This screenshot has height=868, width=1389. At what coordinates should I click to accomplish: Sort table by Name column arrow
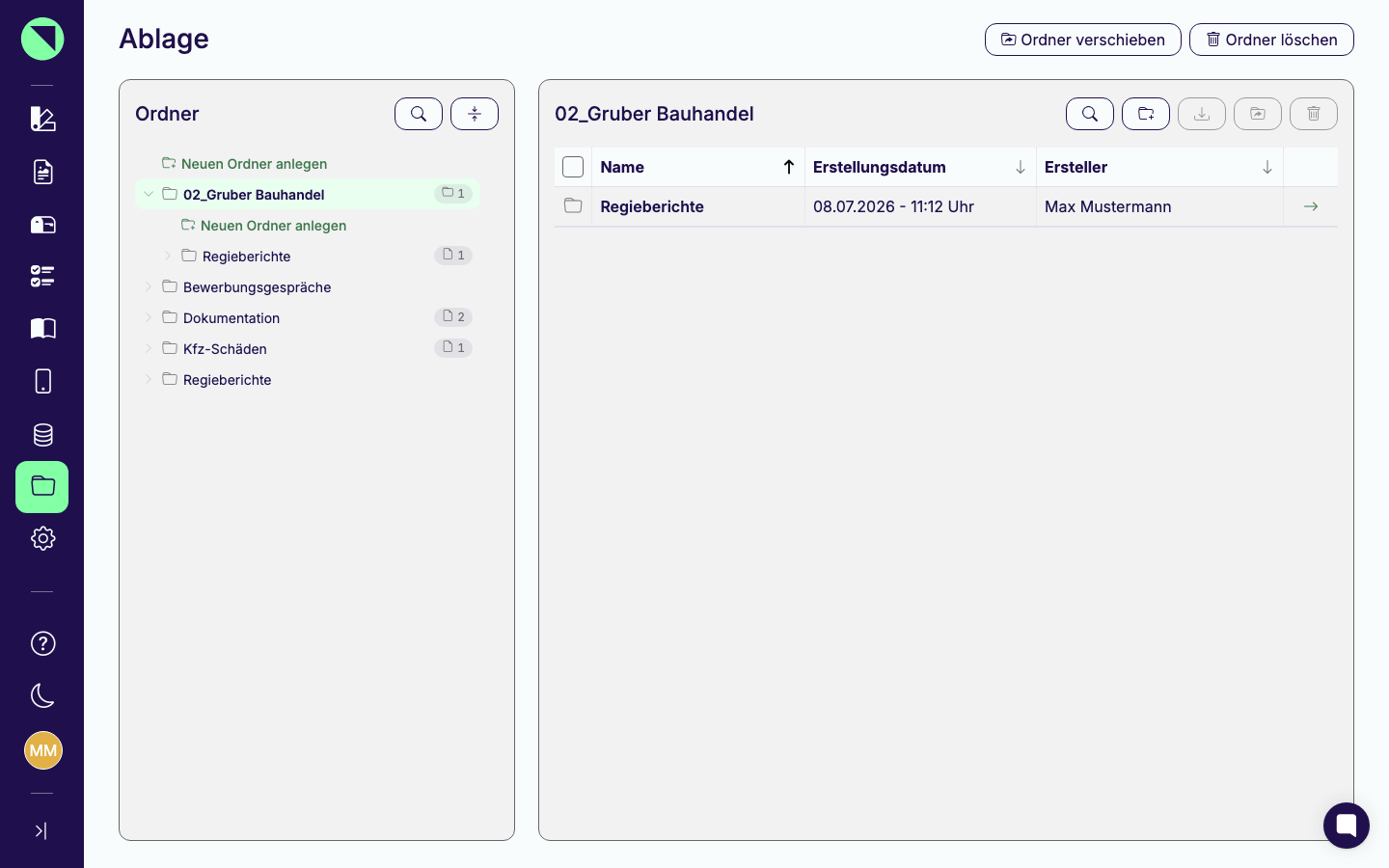pos(789,167)
